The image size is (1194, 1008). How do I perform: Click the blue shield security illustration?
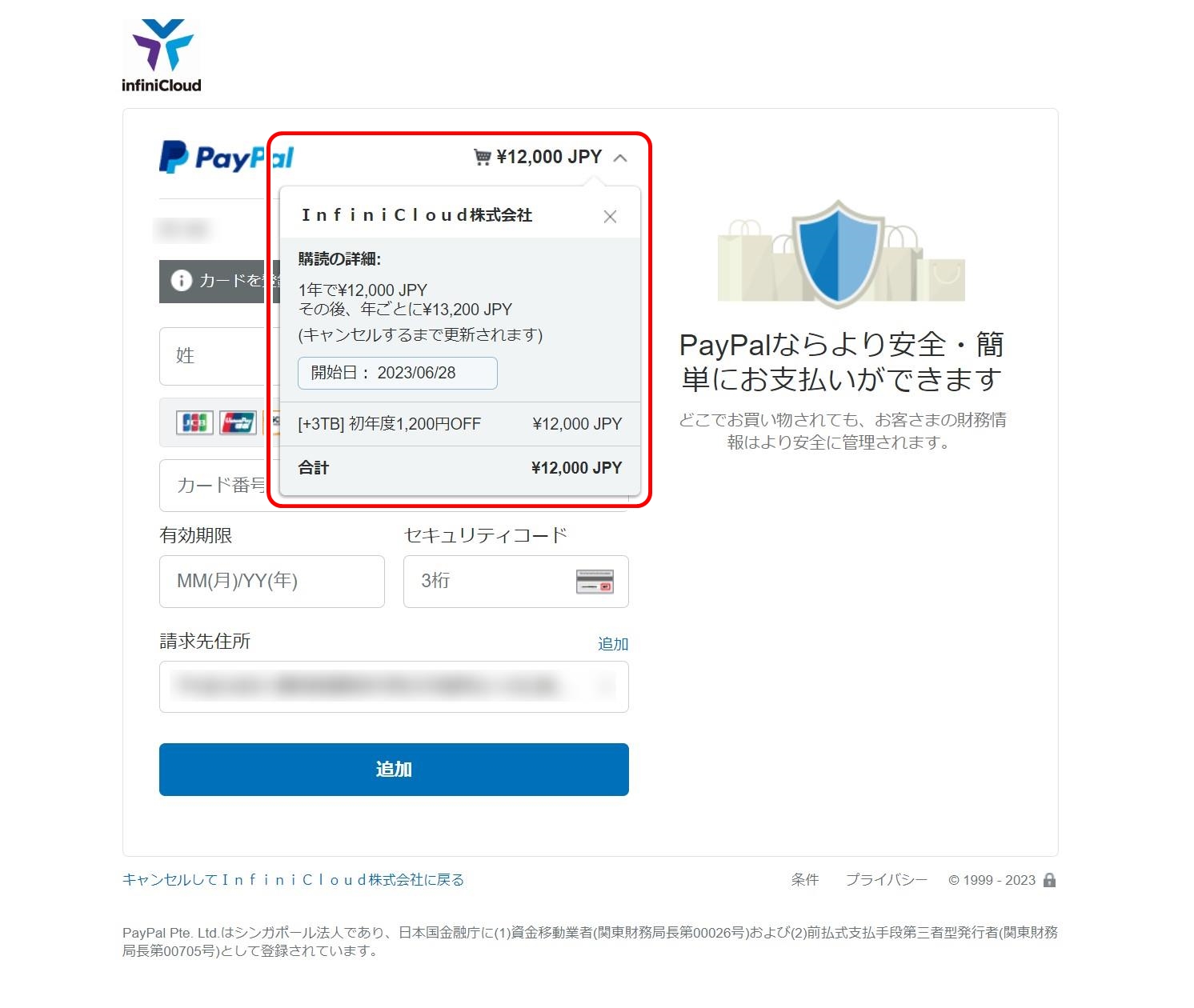[x=838, y=253]
